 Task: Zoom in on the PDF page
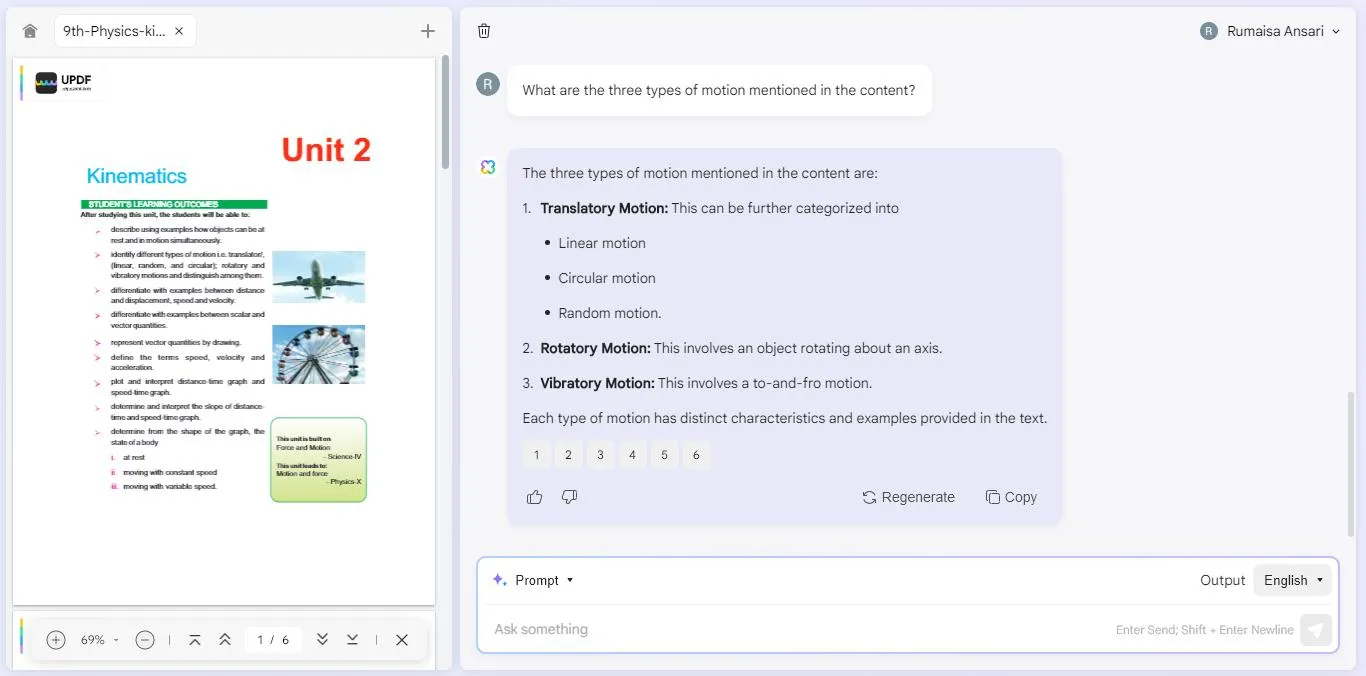pyautogui.click(x=56, y=640)
